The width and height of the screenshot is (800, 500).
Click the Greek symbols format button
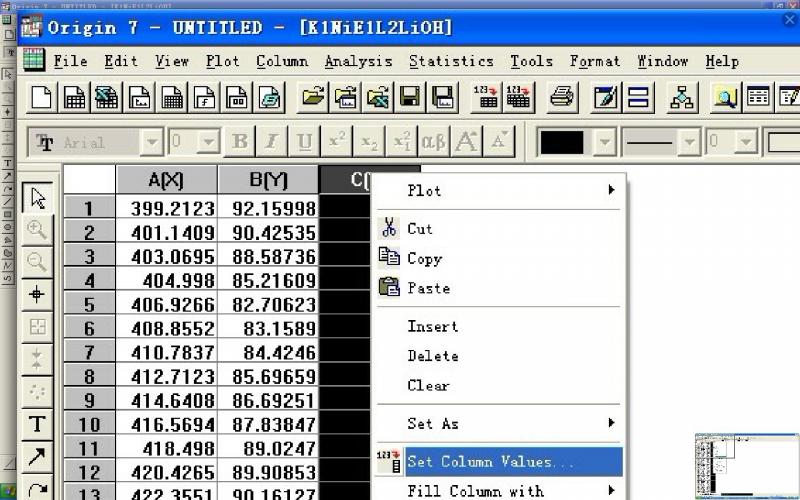click(434, 141)
